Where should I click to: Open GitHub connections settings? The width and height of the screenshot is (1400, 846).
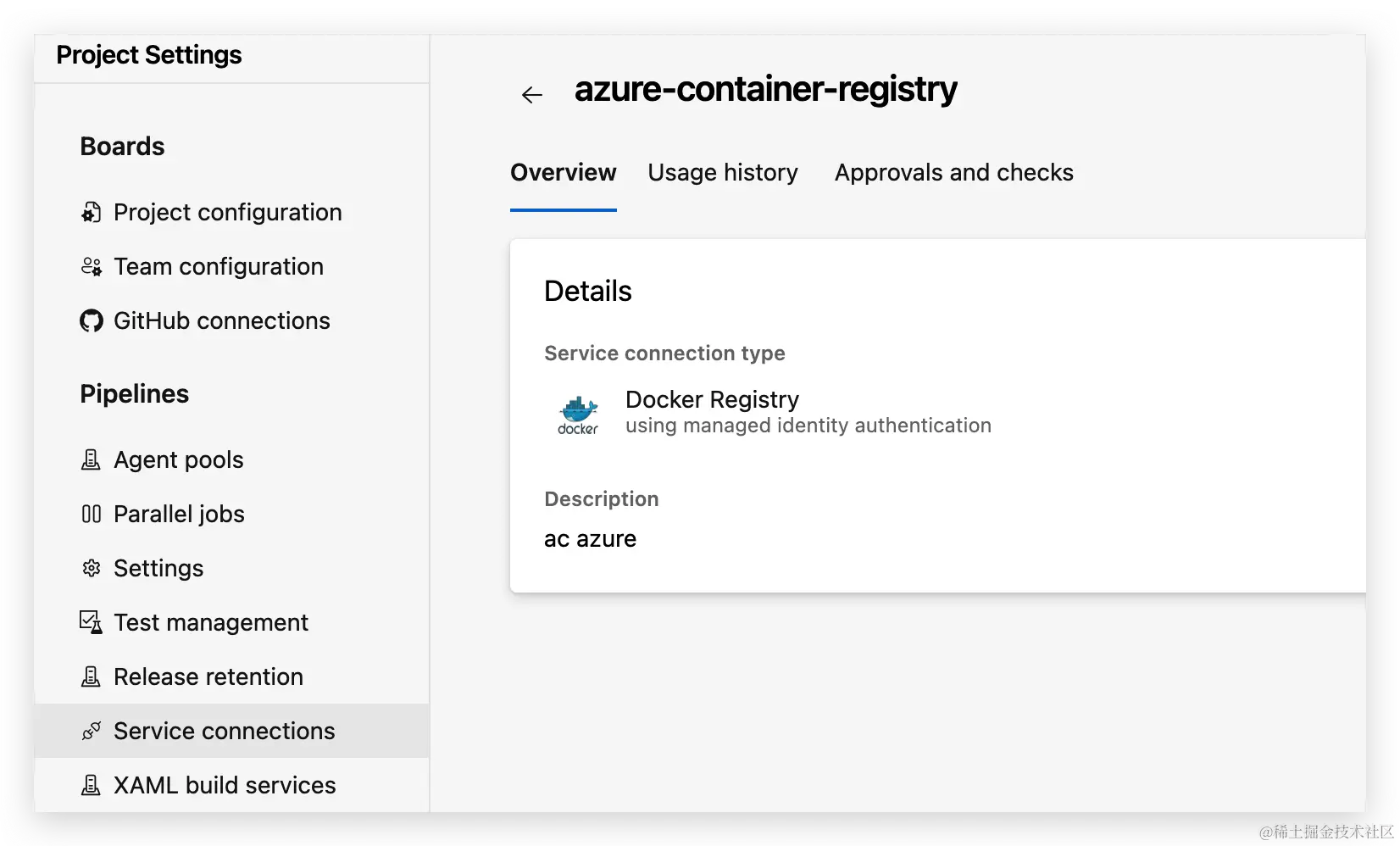click(x=221, y=320)
